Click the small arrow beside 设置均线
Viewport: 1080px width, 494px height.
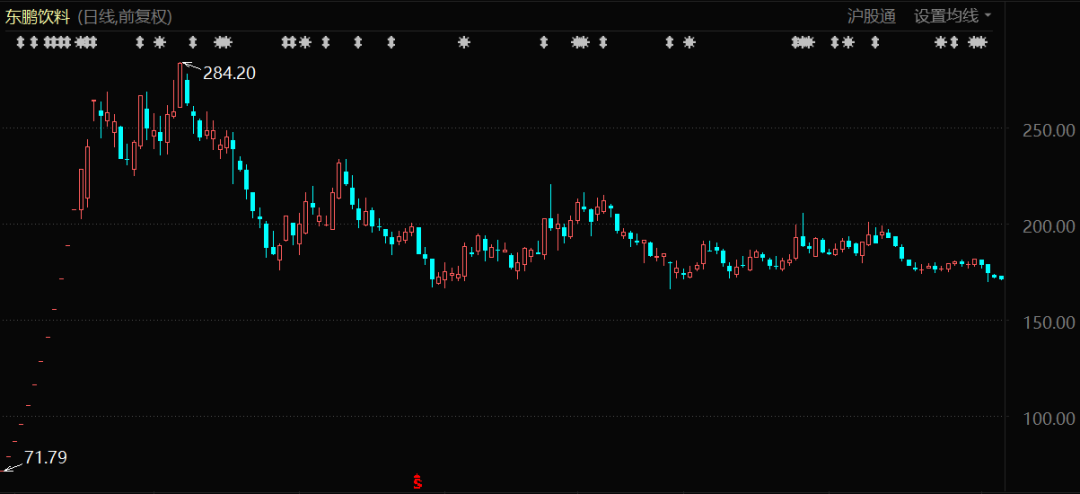[988, 16]
